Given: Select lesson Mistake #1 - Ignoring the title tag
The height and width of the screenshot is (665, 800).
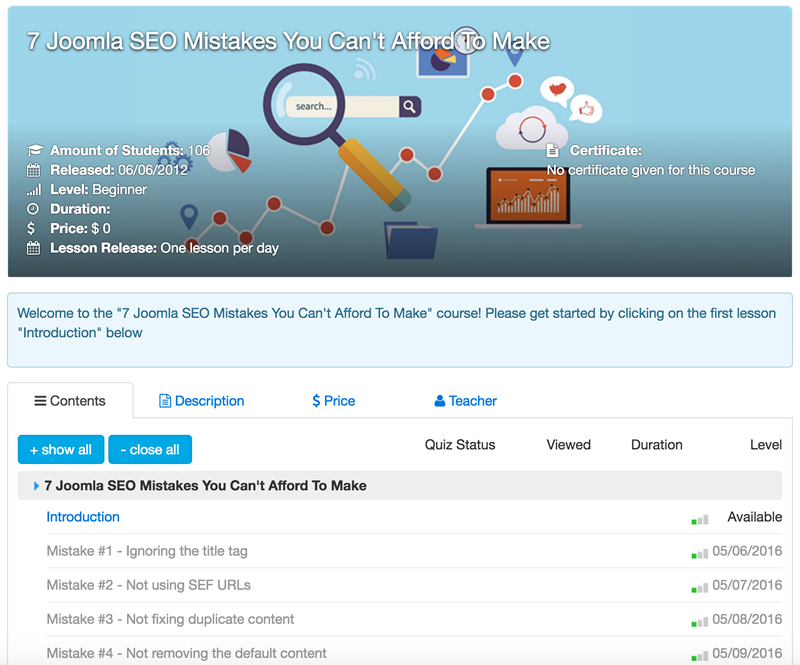Looking at the screenshot, I should (x=147, y=551).
